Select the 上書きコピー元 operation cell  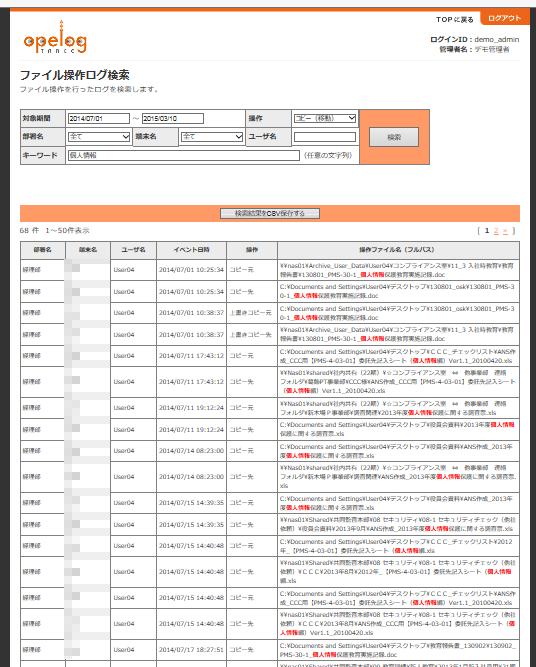251,313
